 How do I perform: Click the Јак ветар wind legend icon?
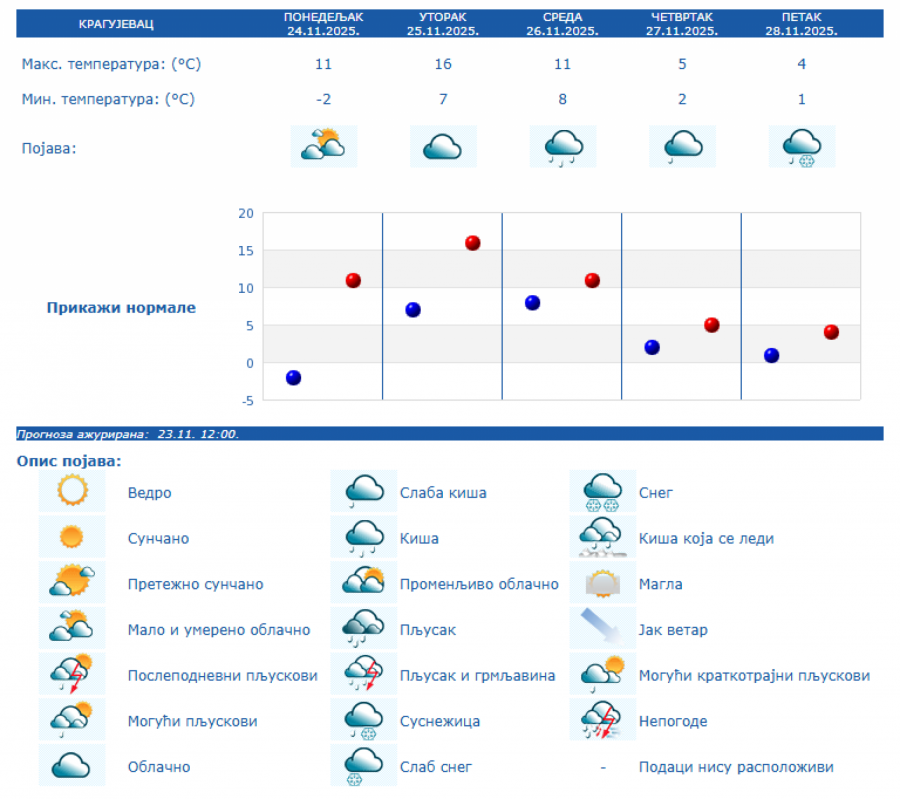coord(603,629)
